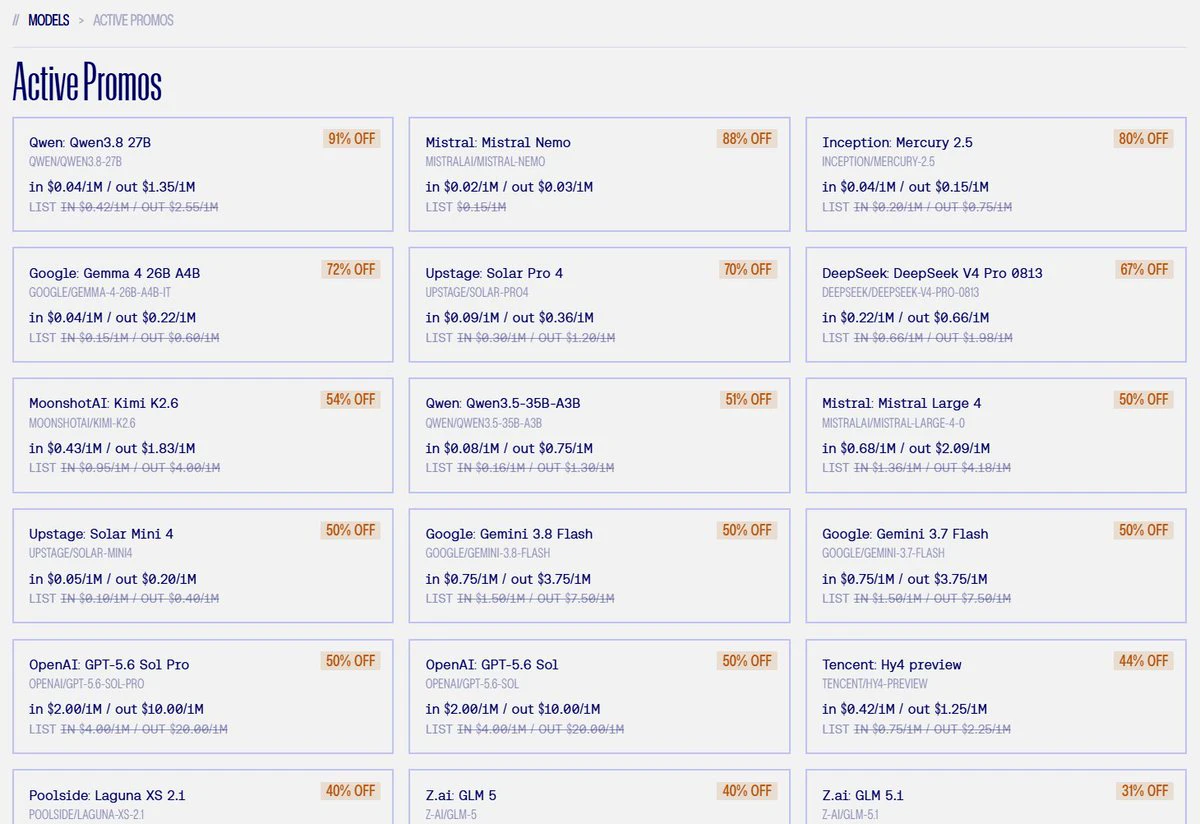Open the Qwen: Qwen3.5-35B-A3B card
Screen dimensions: 1200x824
(600, 436)
